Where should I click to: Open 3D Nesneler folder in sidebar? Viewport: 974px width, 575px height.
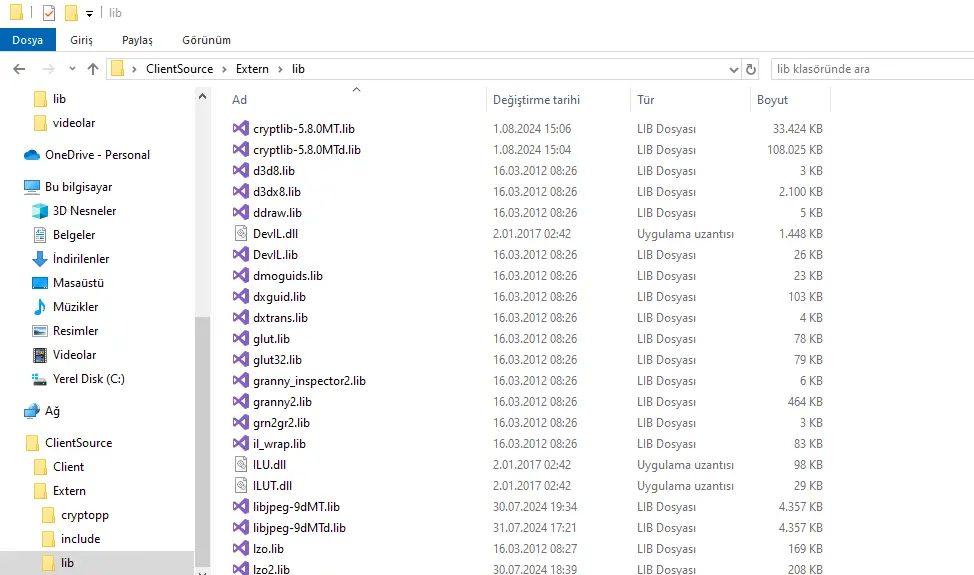[84, 211]
